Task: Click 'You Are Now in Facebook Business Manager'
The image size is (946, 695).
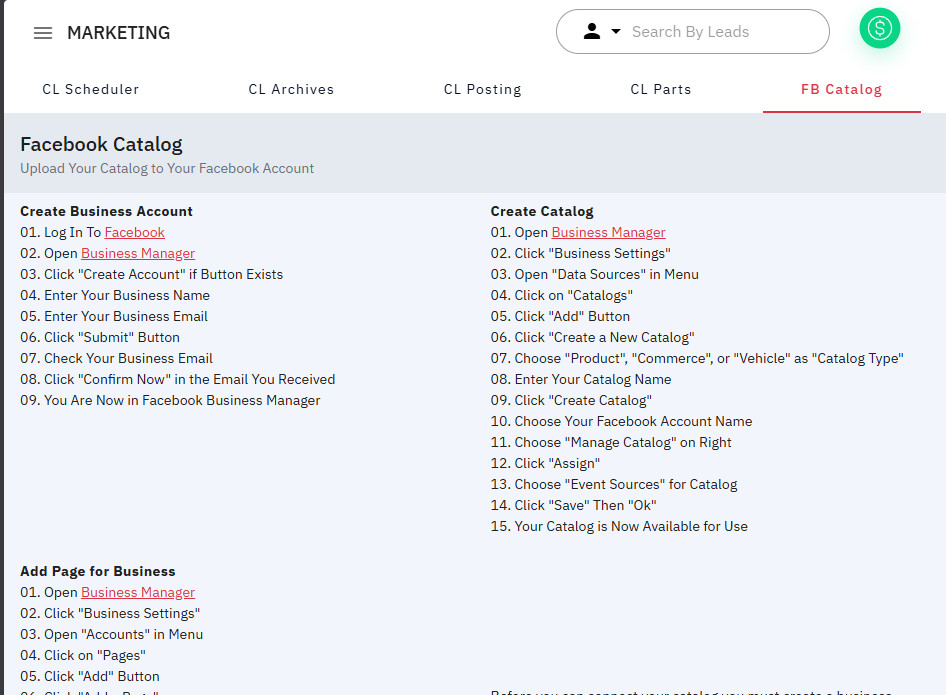Action: click(x=170, y=401)
